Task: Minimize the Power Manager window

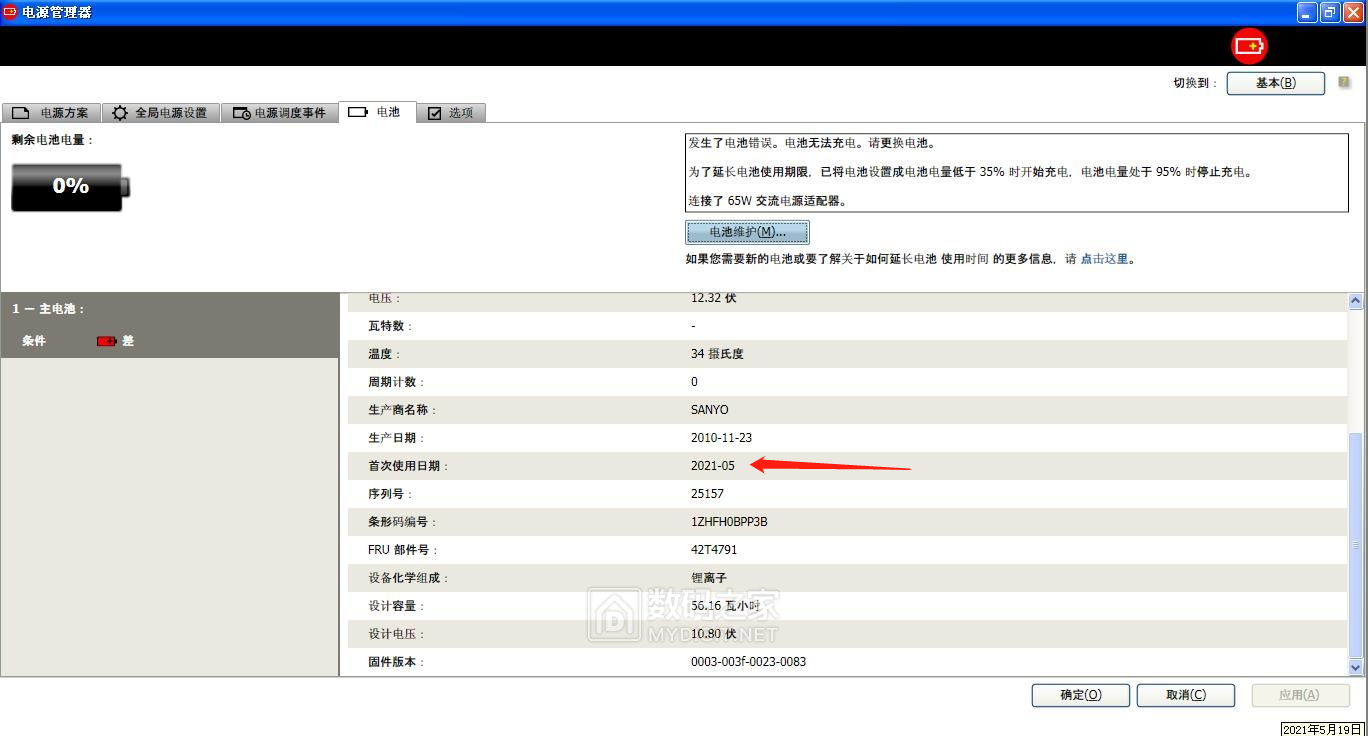Action: 1307,12
